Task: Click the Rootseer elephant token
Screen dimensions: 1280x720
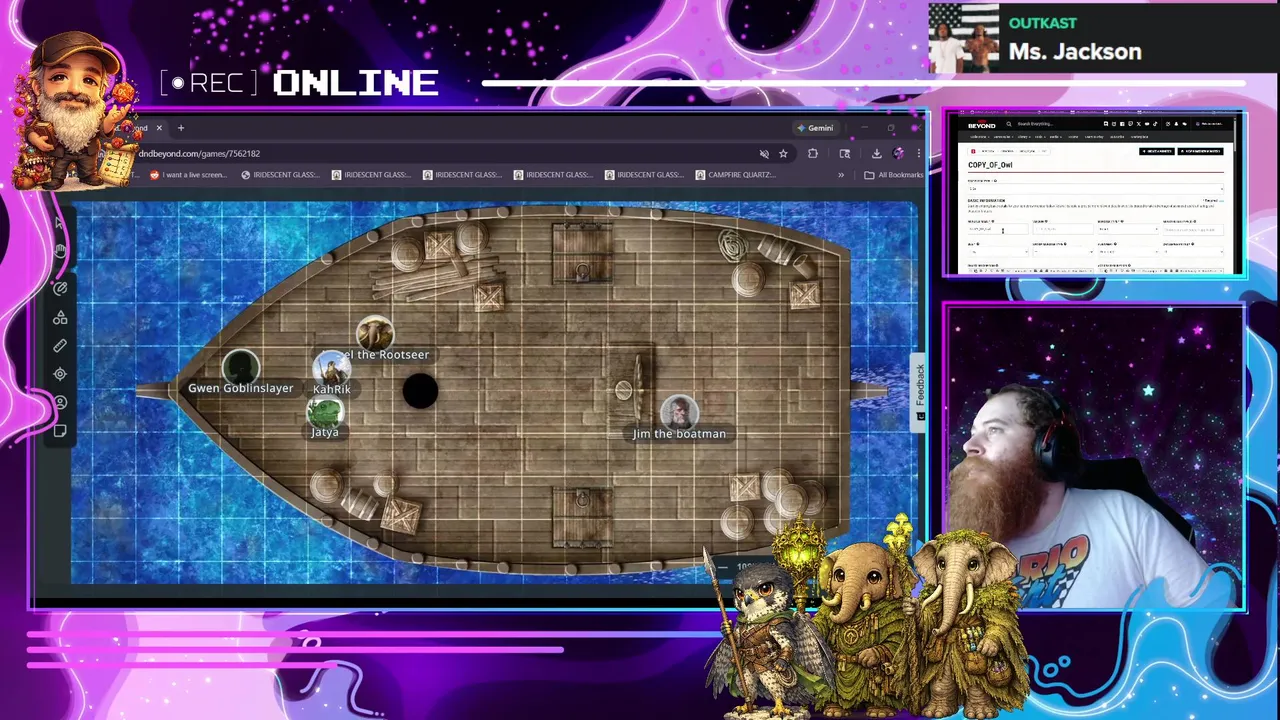Action: [375, 334]
